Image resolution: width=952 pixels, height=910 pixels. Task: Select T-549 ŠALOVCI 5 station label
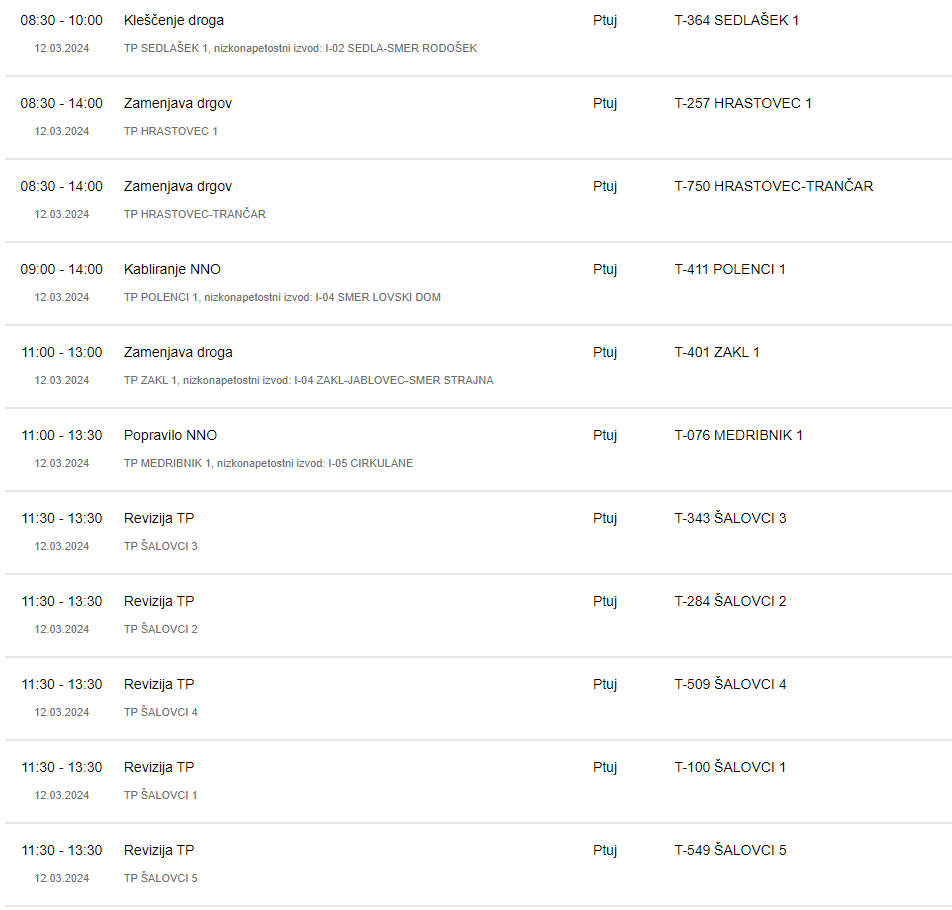730,850
